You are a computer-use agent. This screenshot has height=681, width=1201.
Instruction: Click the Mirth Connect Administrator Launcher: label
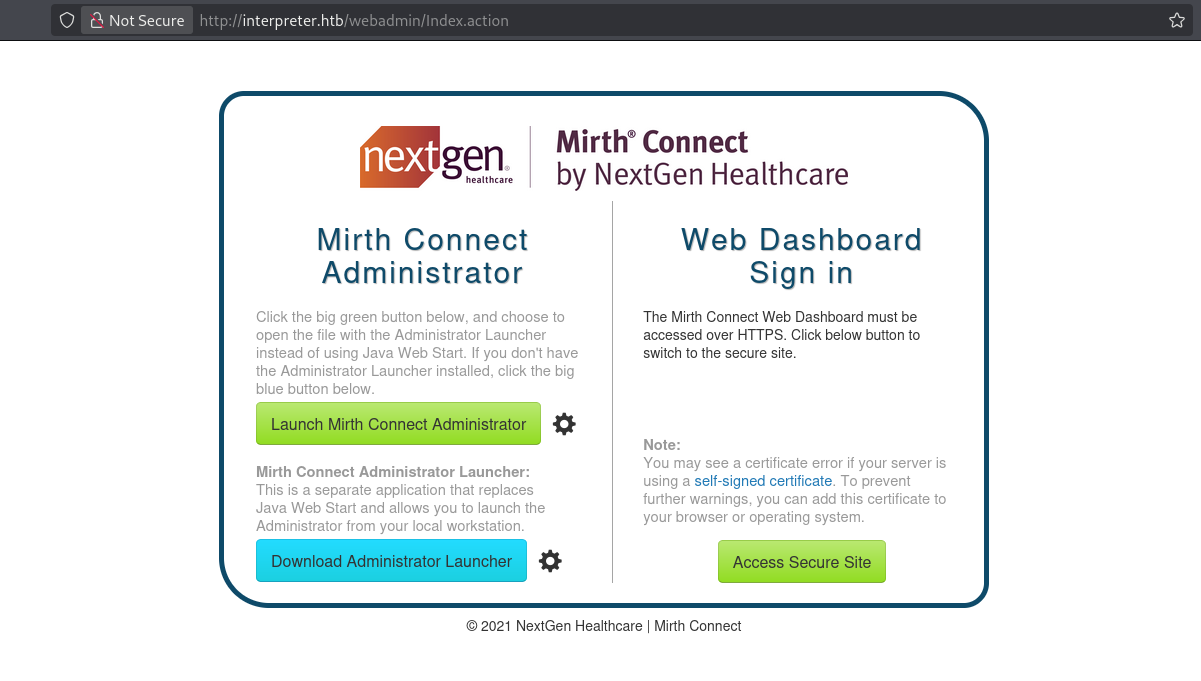click(x=393, y=472)
